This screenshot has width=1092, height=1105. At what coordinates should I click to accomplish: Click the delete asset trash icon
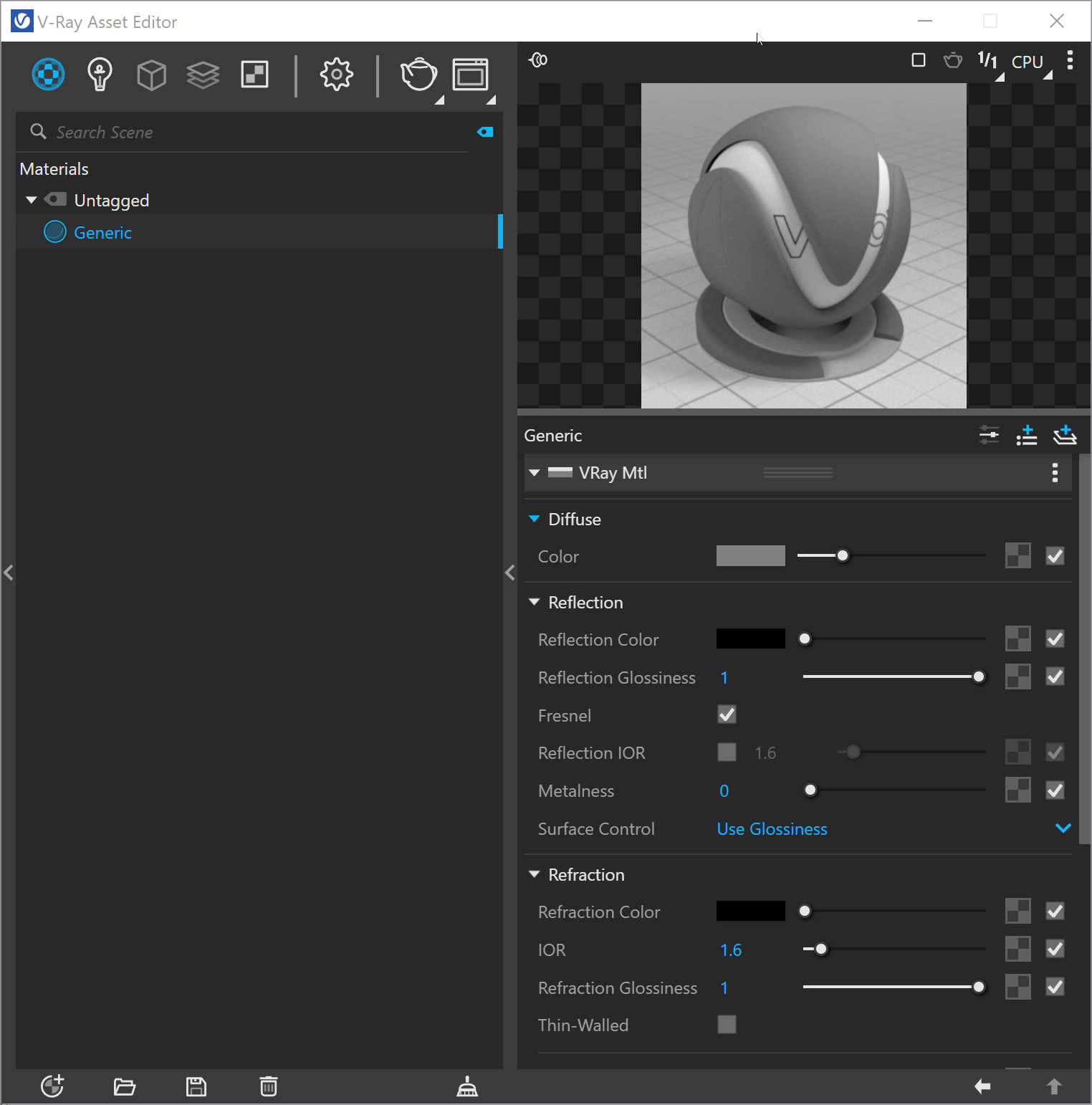269,1086
